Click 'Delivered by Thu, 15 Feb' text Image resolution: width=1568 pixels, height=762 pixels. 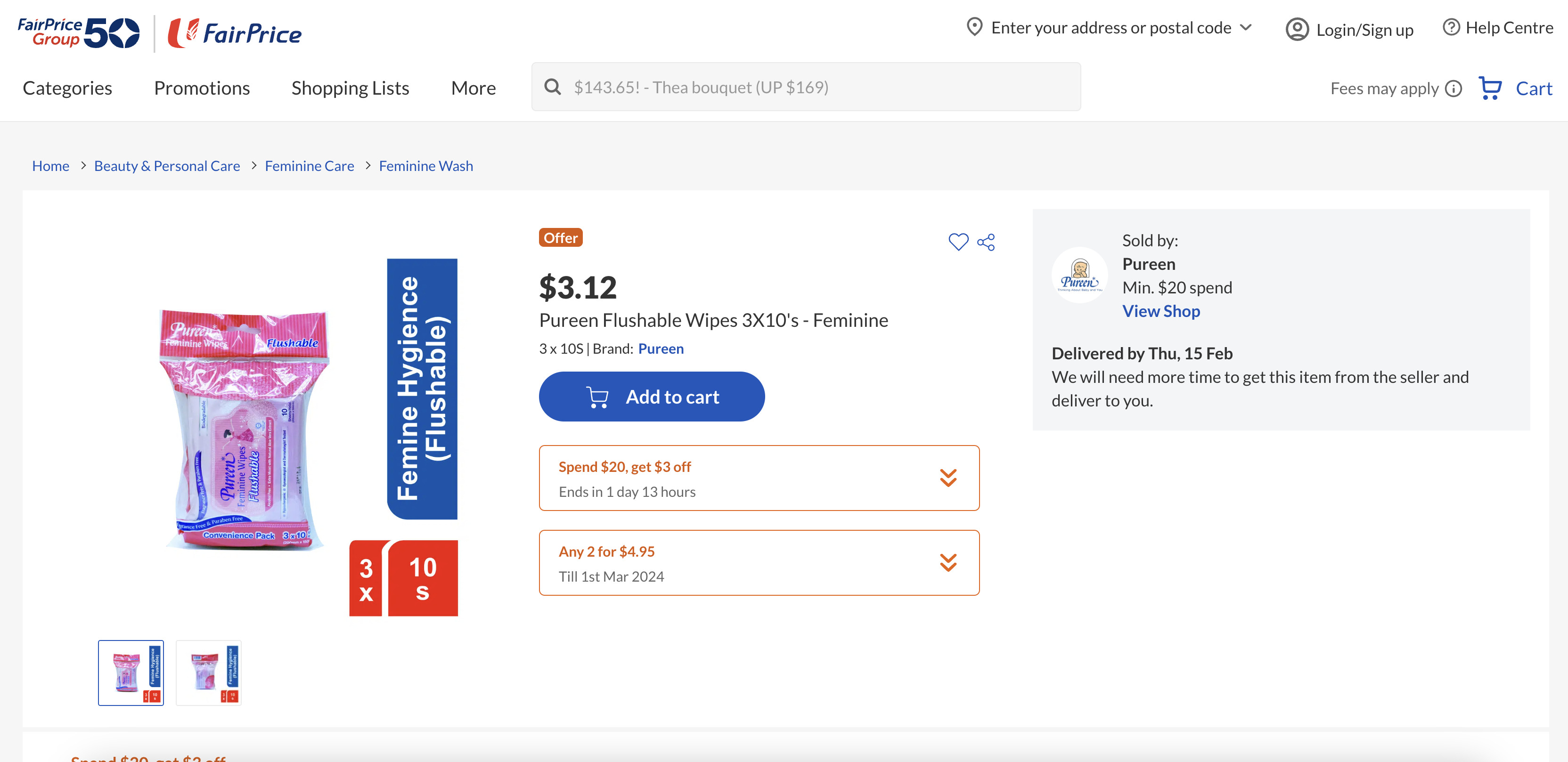(1142, 353)
